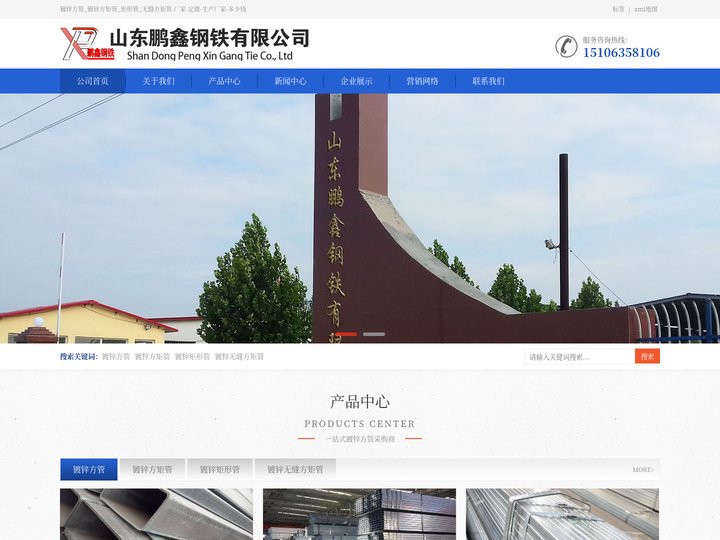Select the 镀锌方管 product tab
Viewport: 720px width, 540px height.
click(89, 469)
